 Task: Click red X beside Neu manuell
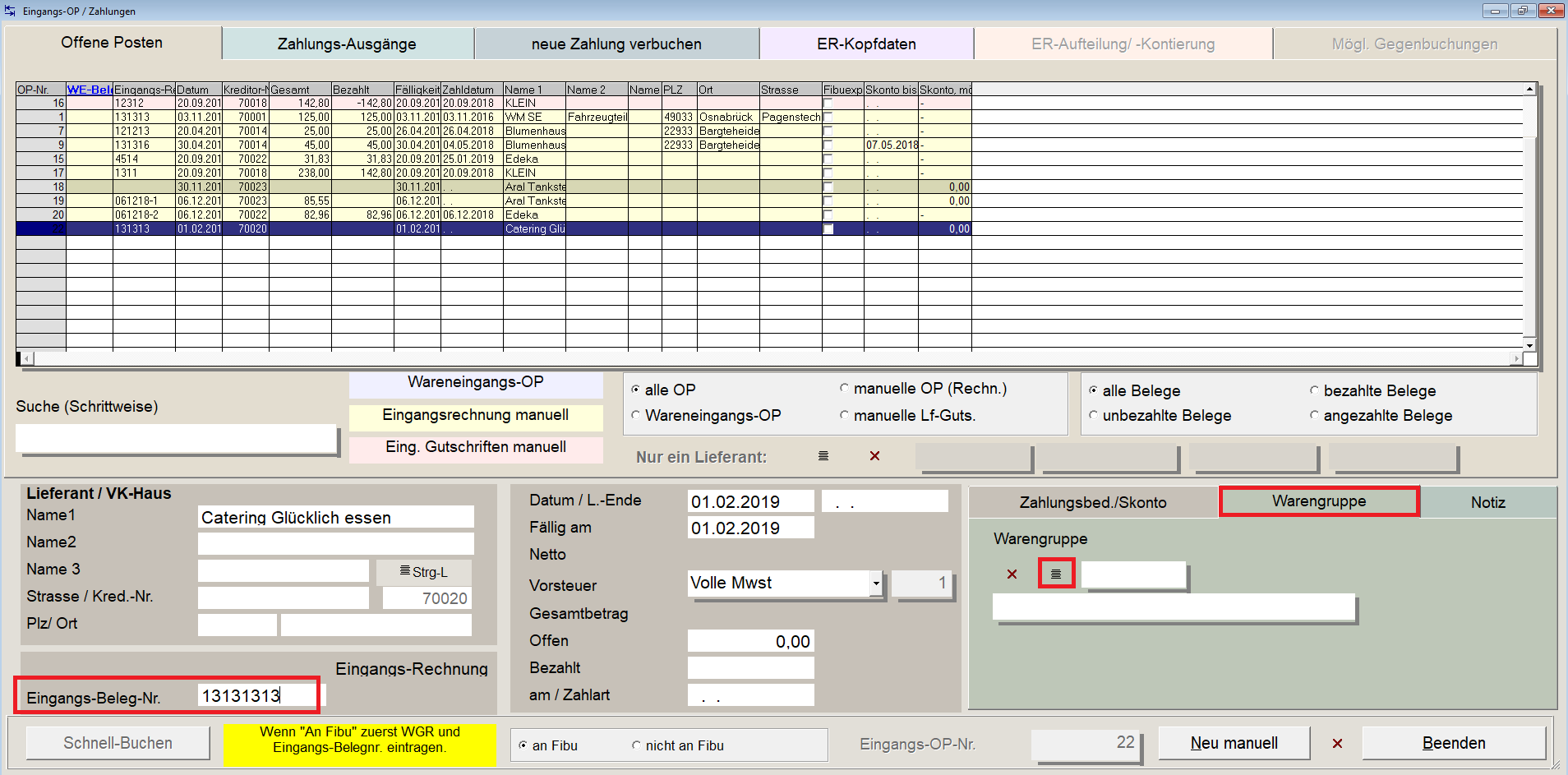click(1337, 744)
